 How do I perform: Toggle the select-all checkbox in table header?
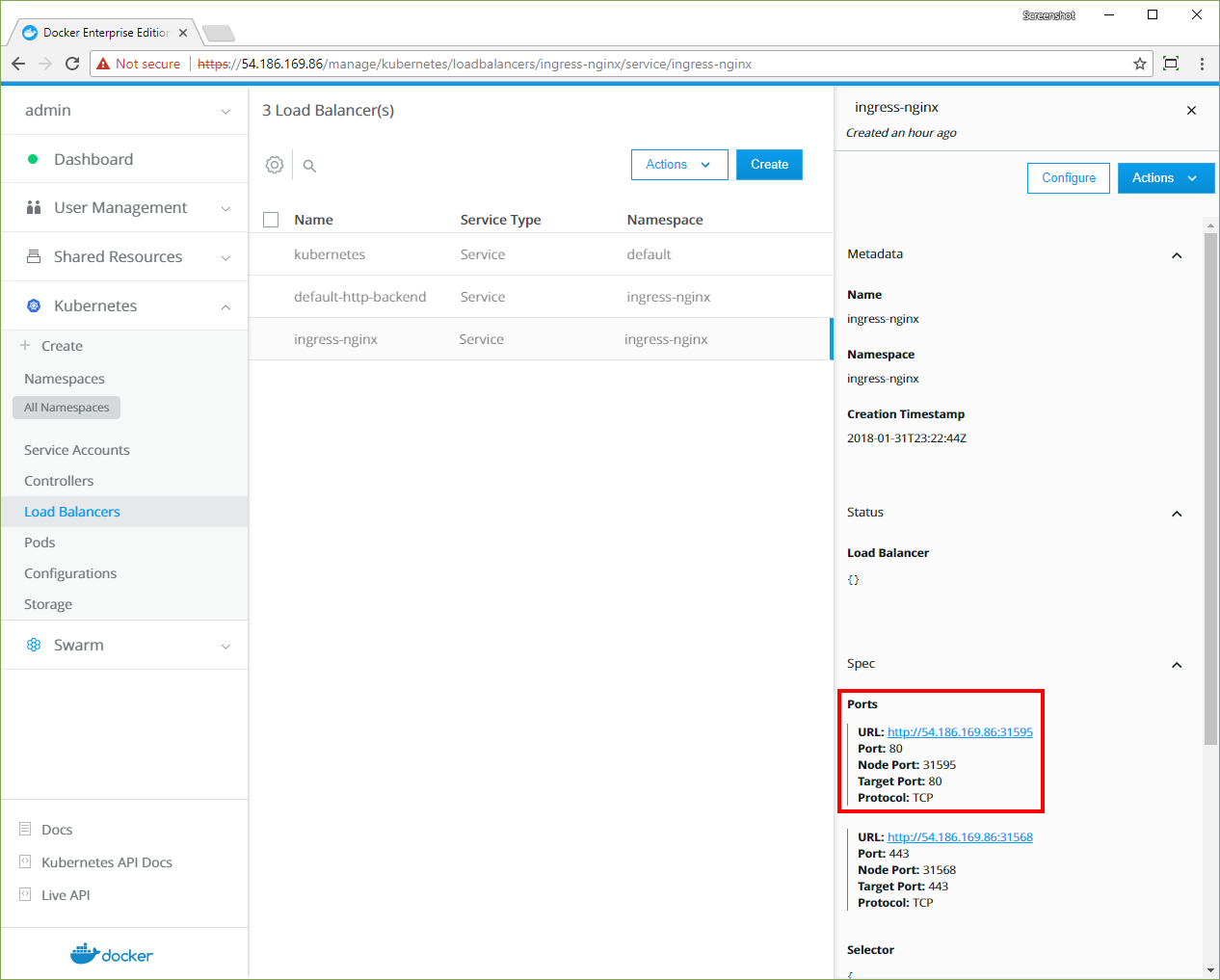[271, 220]
